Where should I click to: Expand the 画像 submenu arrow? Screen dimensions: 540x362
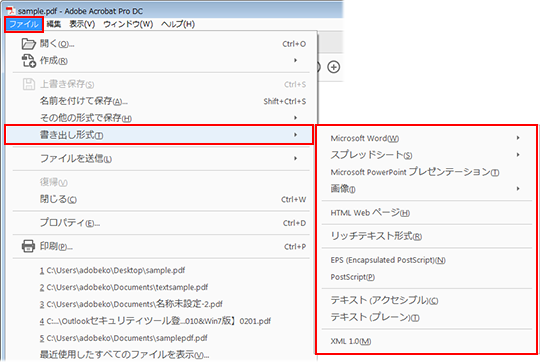point(518,188)
